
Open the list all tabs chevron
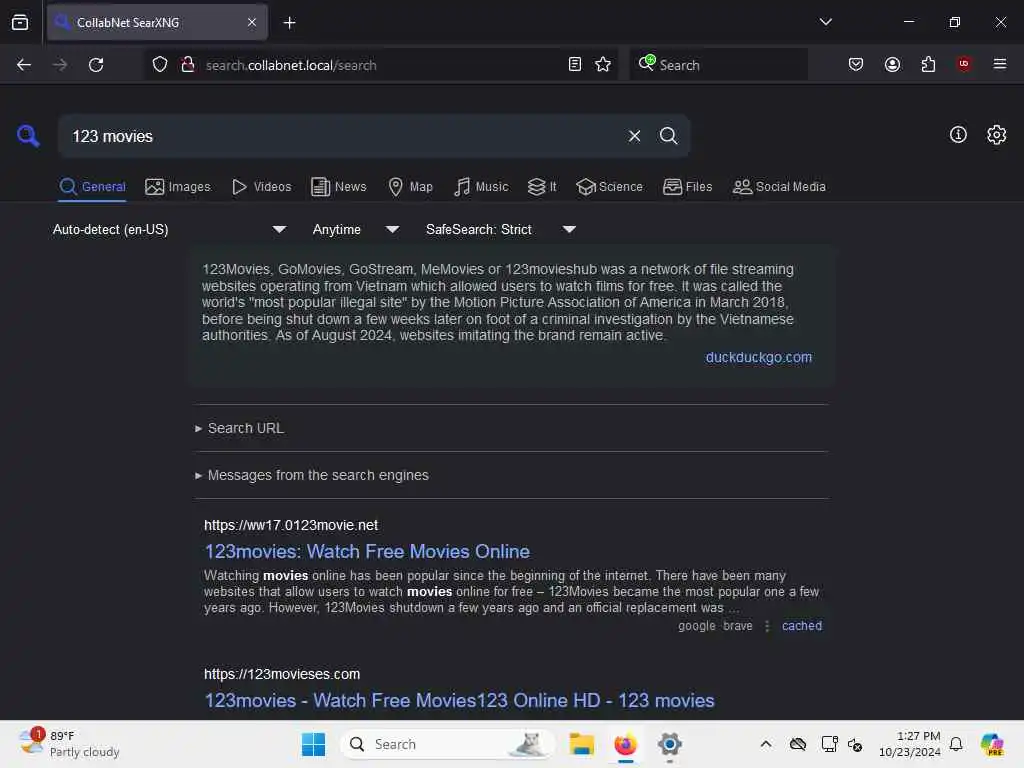(825, 22)
